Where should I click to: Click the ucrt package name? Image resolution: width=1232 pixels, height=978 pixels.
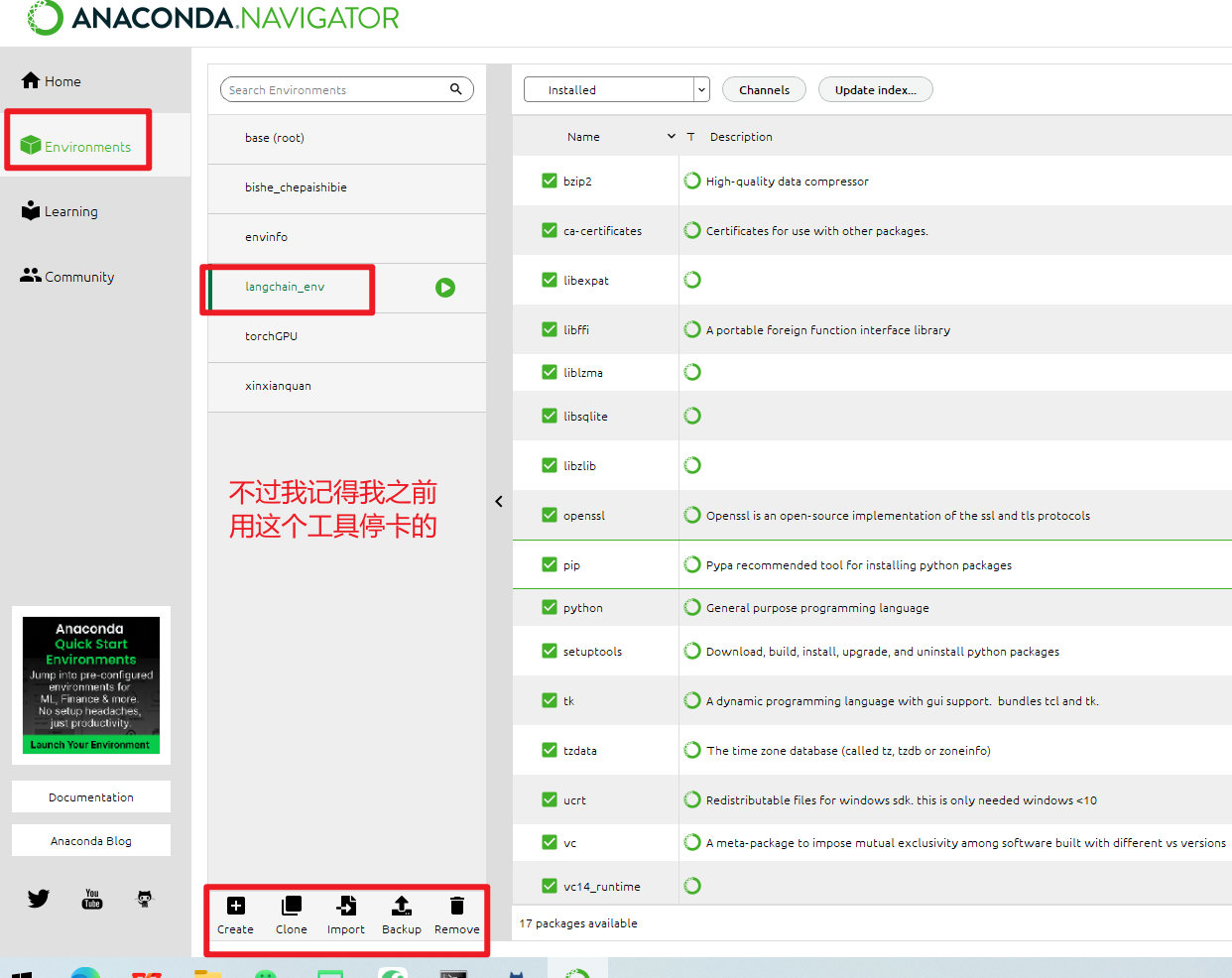click(574, 800)
